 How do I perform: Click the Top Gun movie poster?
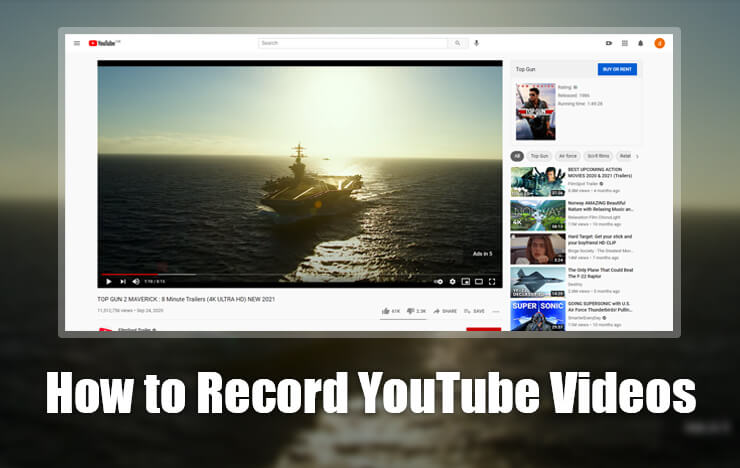tap(536, 112)
